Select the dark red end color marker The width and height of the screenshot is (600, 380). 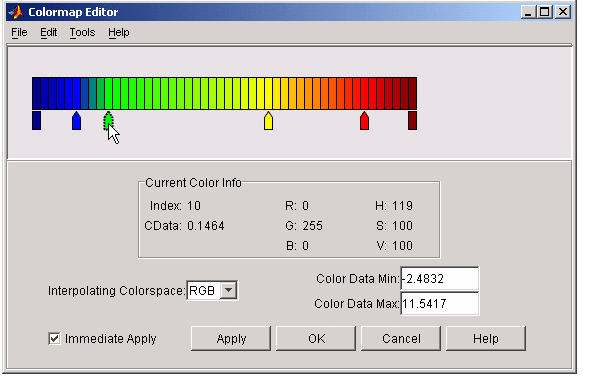412,121
